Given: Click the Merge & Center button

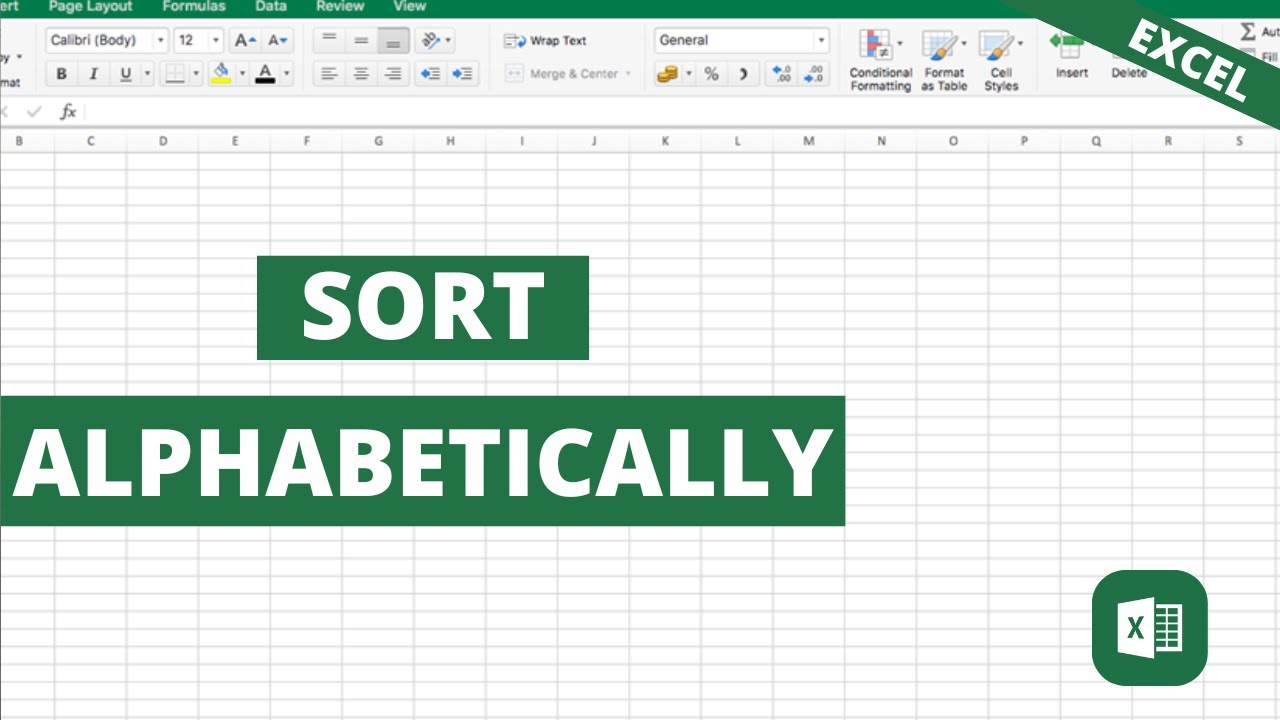Looking at the screenshot, I should 563,74.
